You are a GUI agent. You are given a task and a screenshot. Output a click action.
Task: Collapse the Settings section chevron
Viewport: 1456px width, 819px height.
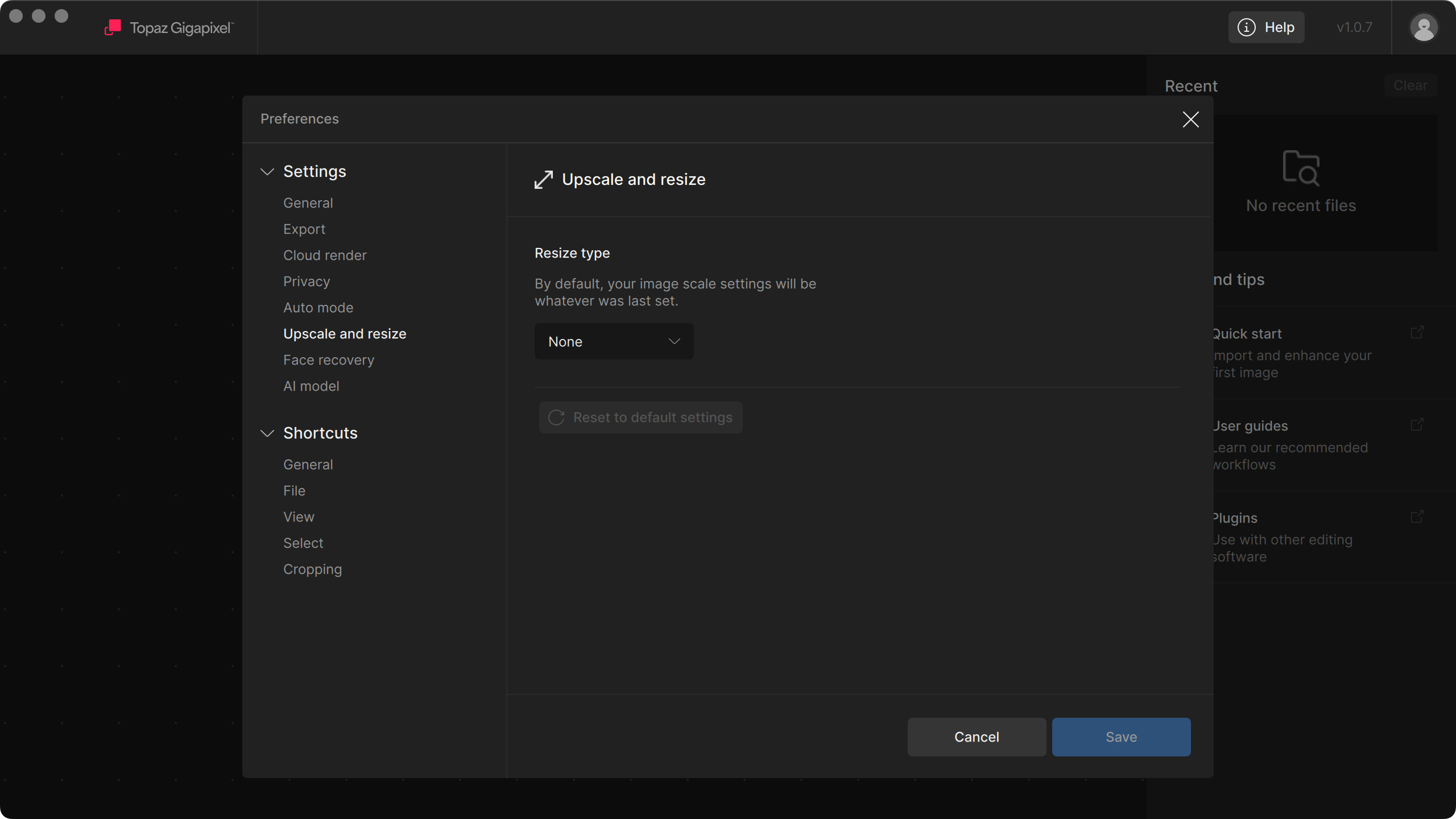(x=267, y=172)
